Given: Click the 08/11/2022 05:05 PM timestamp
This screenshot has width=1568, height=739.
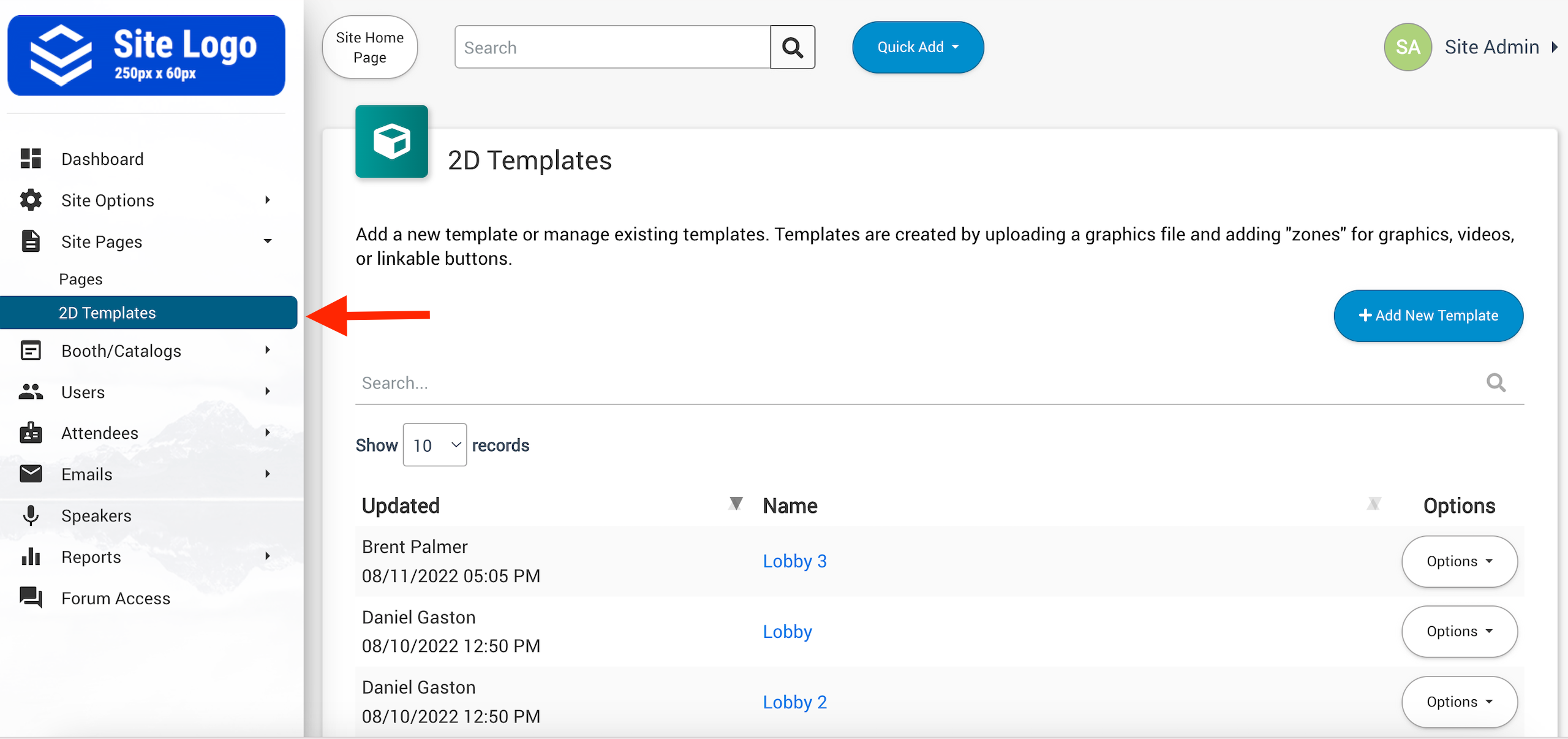Looking at the screenshot, I should (451, 575).
